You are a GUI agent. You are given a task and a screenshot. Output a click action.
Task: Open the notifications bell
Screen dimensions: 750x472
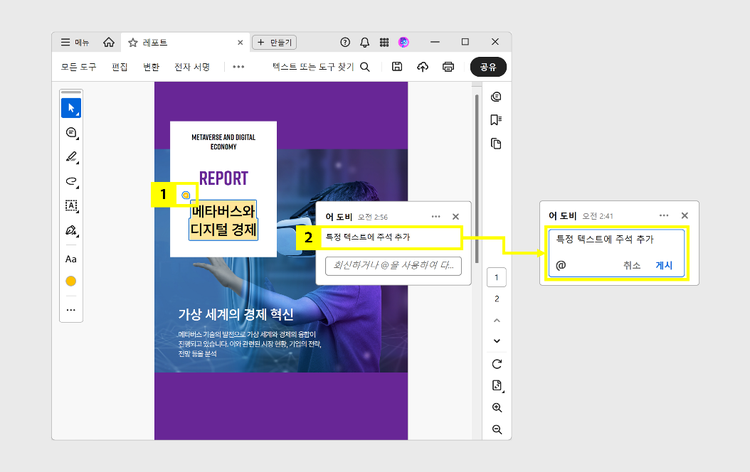point(364,43)
